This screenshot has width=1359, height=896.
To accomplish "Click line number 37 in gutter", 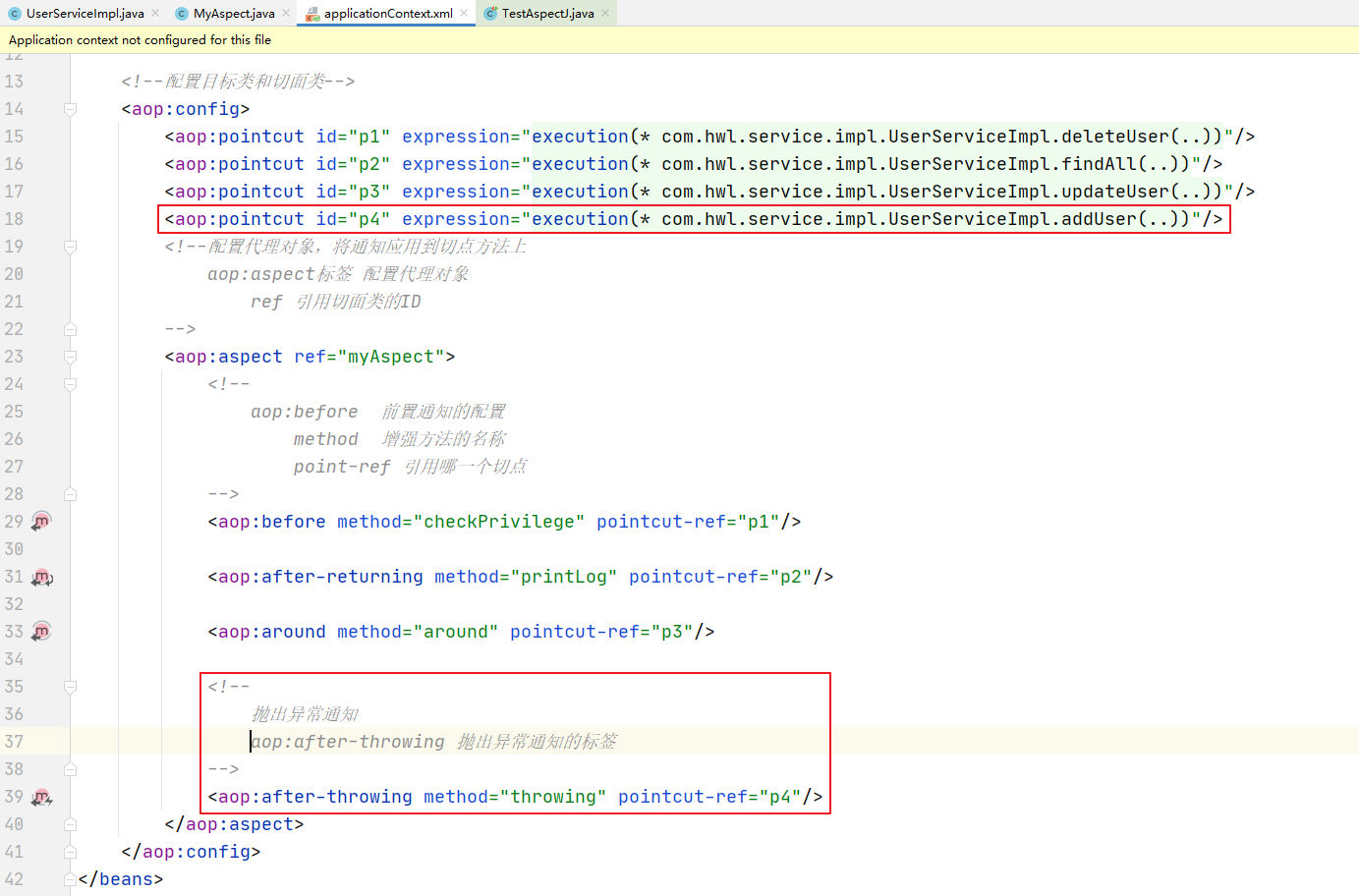I will (14, 742).
